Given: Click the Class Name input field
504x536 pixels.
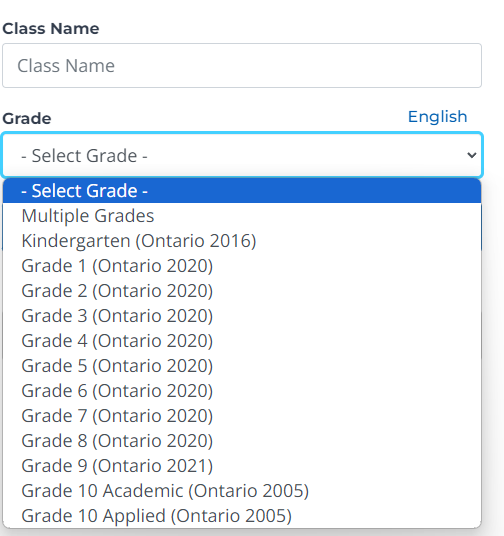Looking at the screenshot, I should 242,65.
